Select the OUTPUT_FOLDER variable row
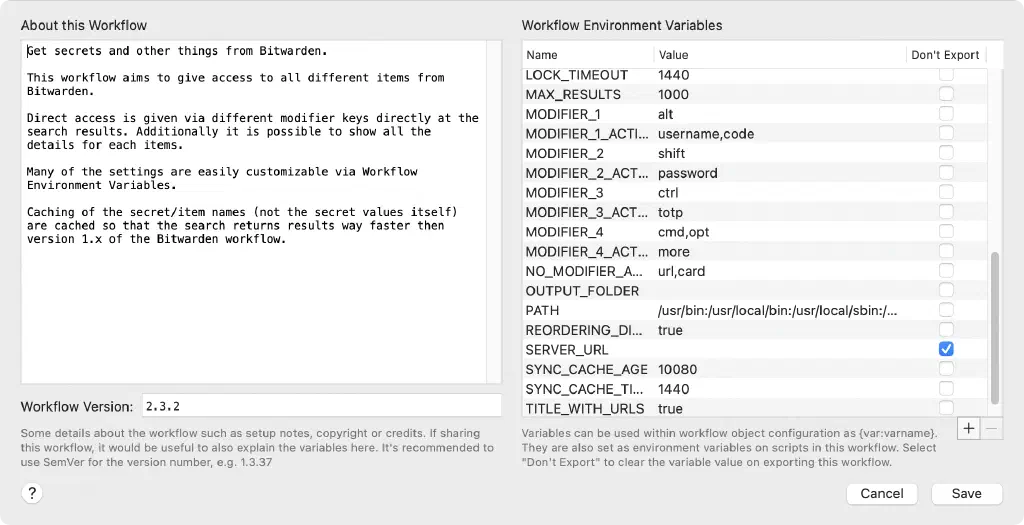The image size is (1024, 525). (754, 291)
